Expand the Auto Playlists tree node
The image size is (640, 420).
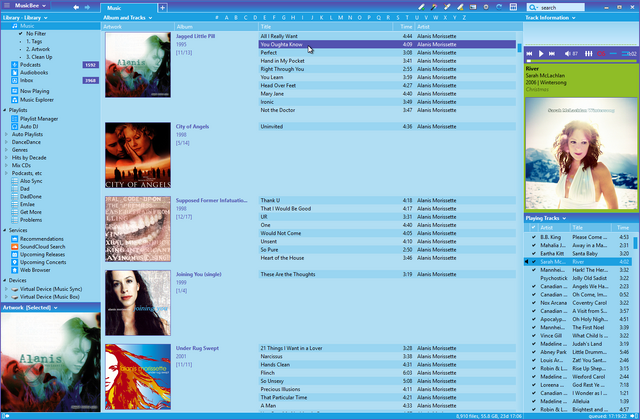[x=6, y=134]
